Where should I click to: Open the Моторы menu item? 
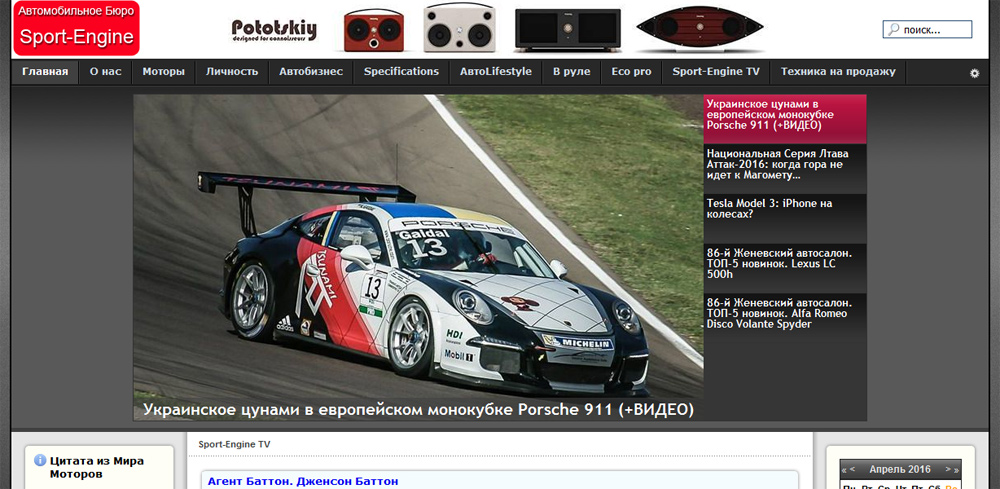164,71
